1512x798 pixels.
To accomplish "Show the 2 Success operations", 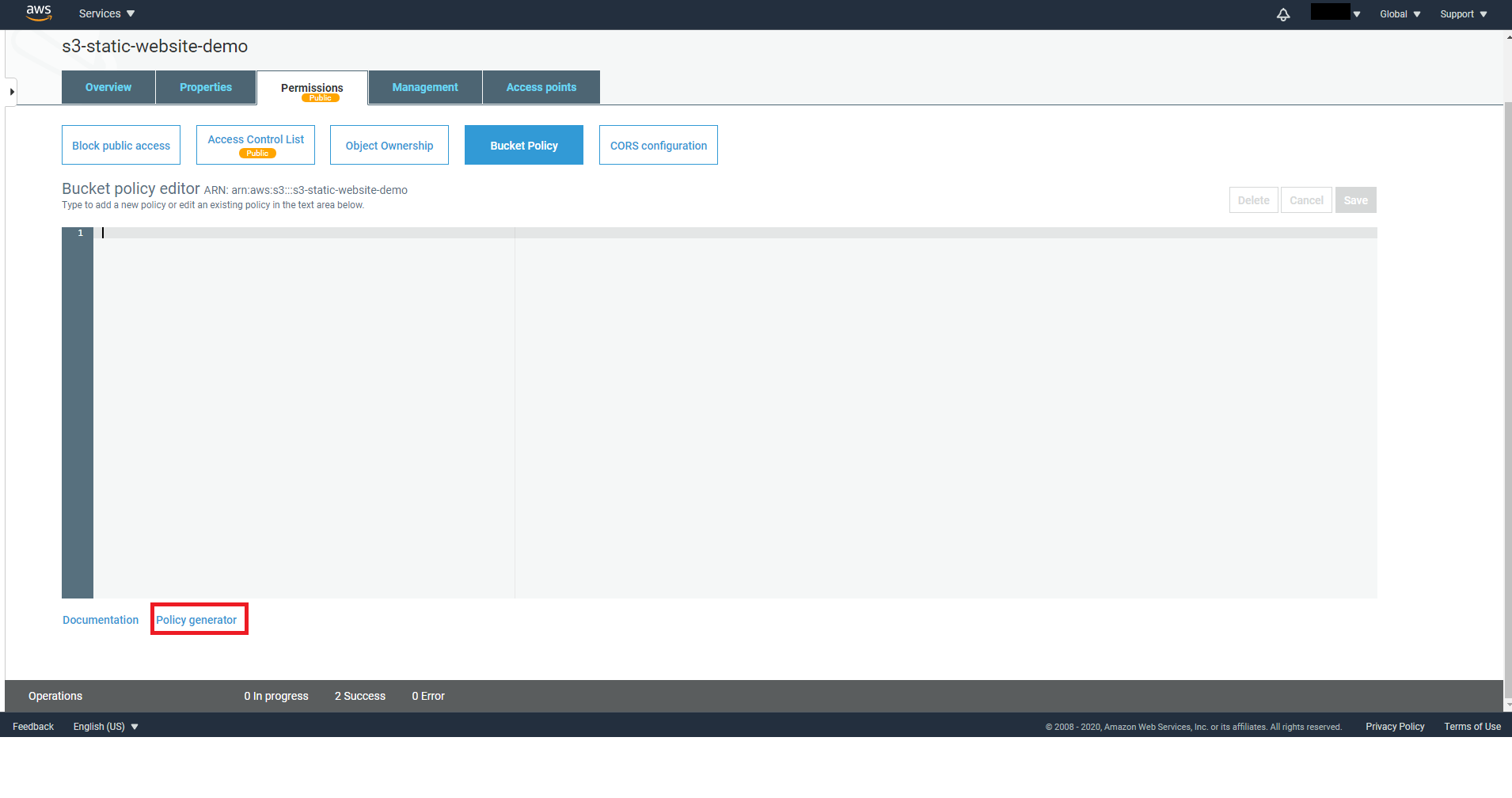I will 360,696.
